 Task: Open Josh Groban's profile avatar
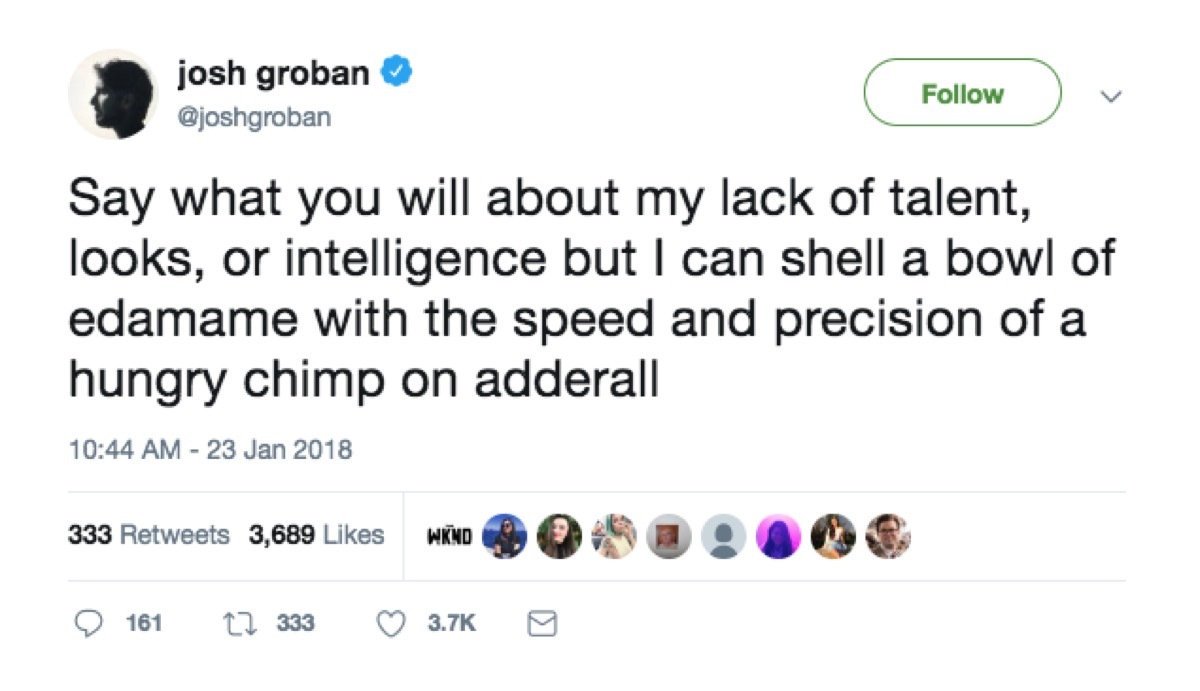pos(114,93)
